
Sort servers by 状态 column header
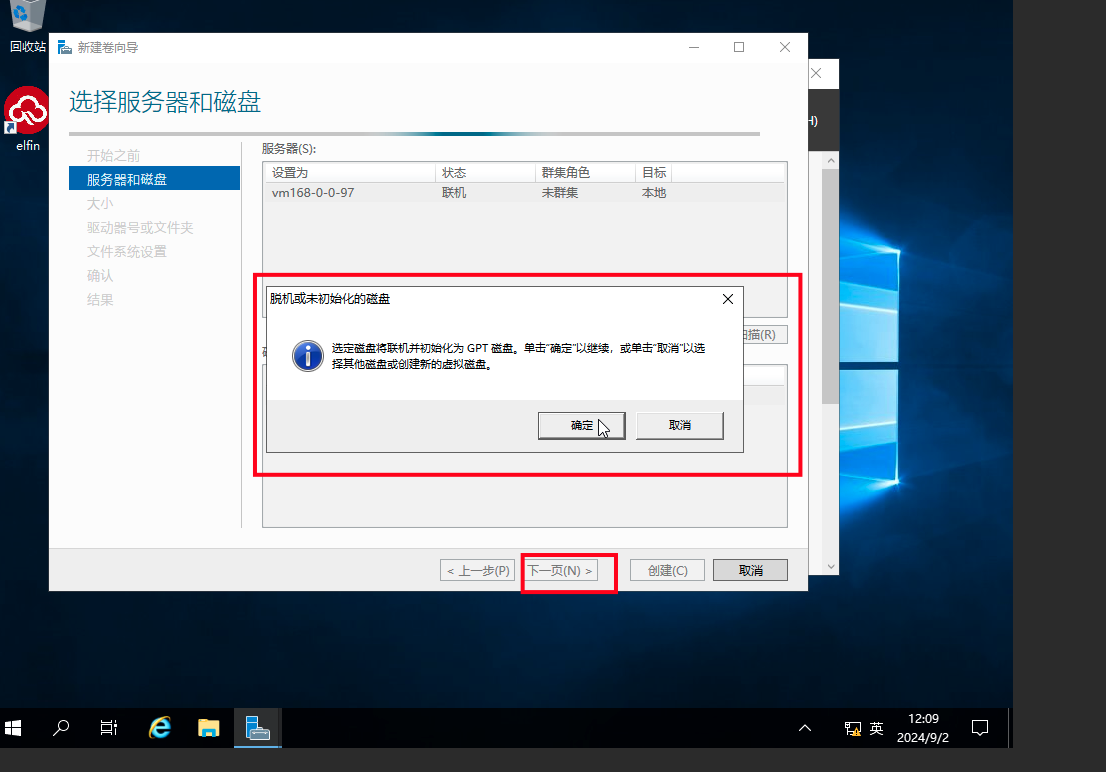(x=485, y=173)
